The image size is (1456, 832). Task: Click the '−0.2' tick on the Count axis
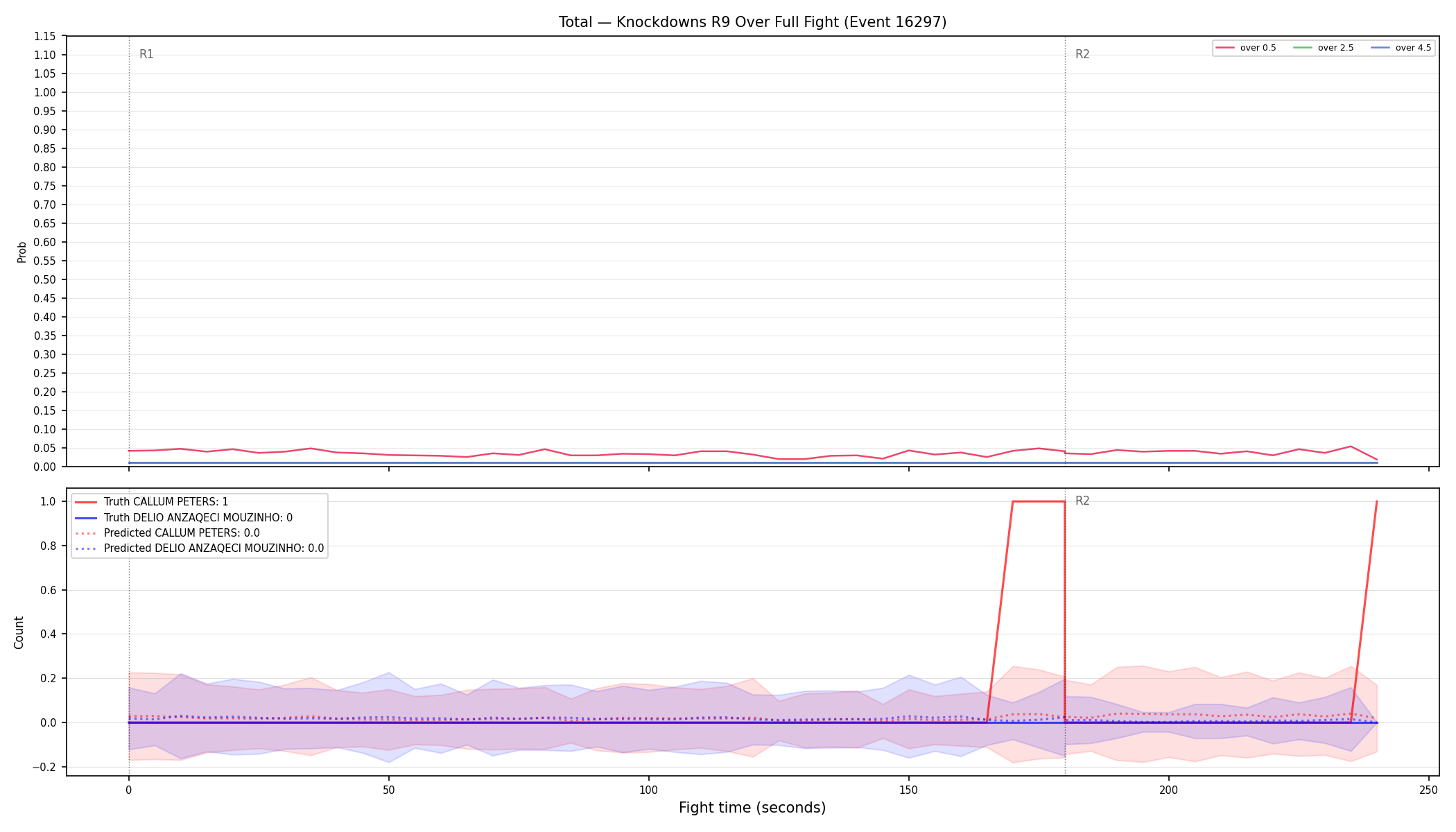point(44,767)
